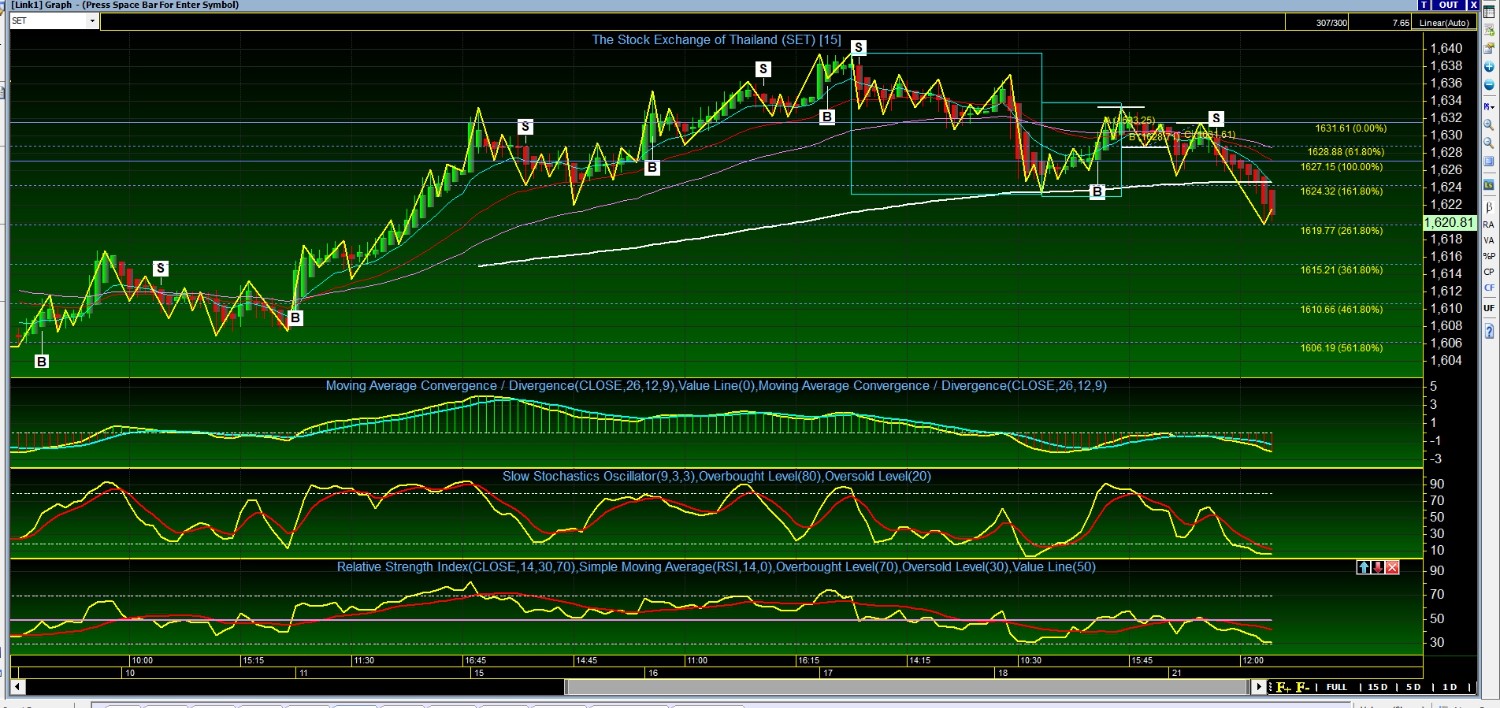Screen dimensions: 1500x708
Task: Click the horizontal chart scrollbar thumb
Action: (x=908, y=687)
